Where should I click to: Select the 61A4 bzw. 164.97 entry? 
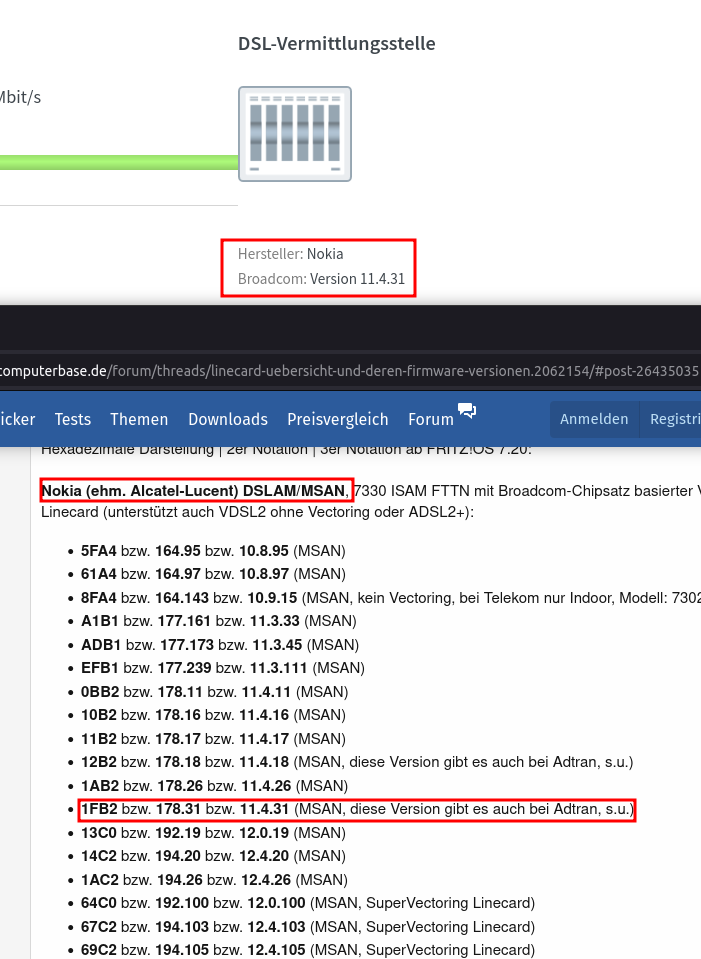click(x=213, y=574)
